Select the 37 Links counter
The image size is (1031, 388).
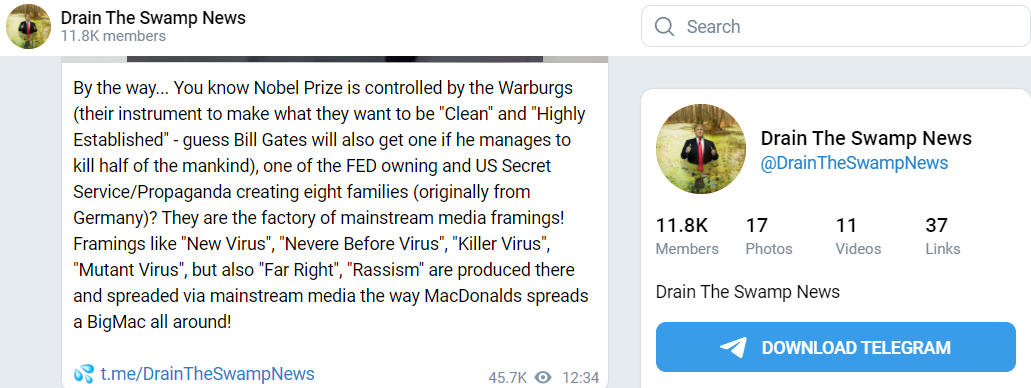[x=943, y=236]
